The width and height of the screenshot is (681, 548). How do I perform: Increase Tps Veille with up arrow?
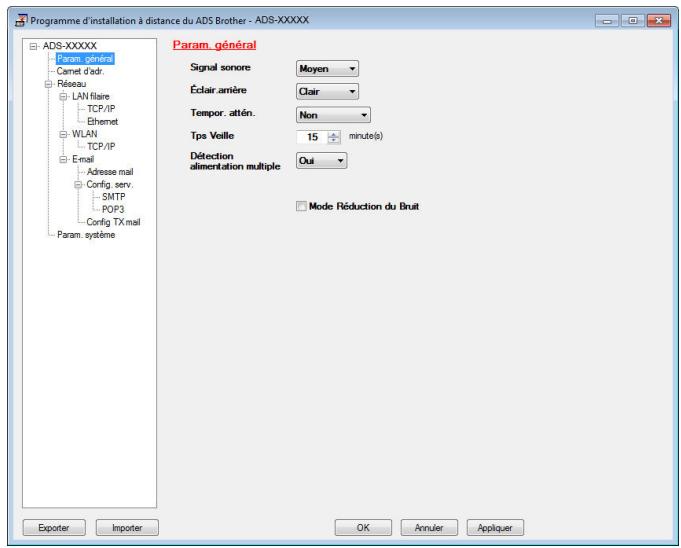point(334,134)
